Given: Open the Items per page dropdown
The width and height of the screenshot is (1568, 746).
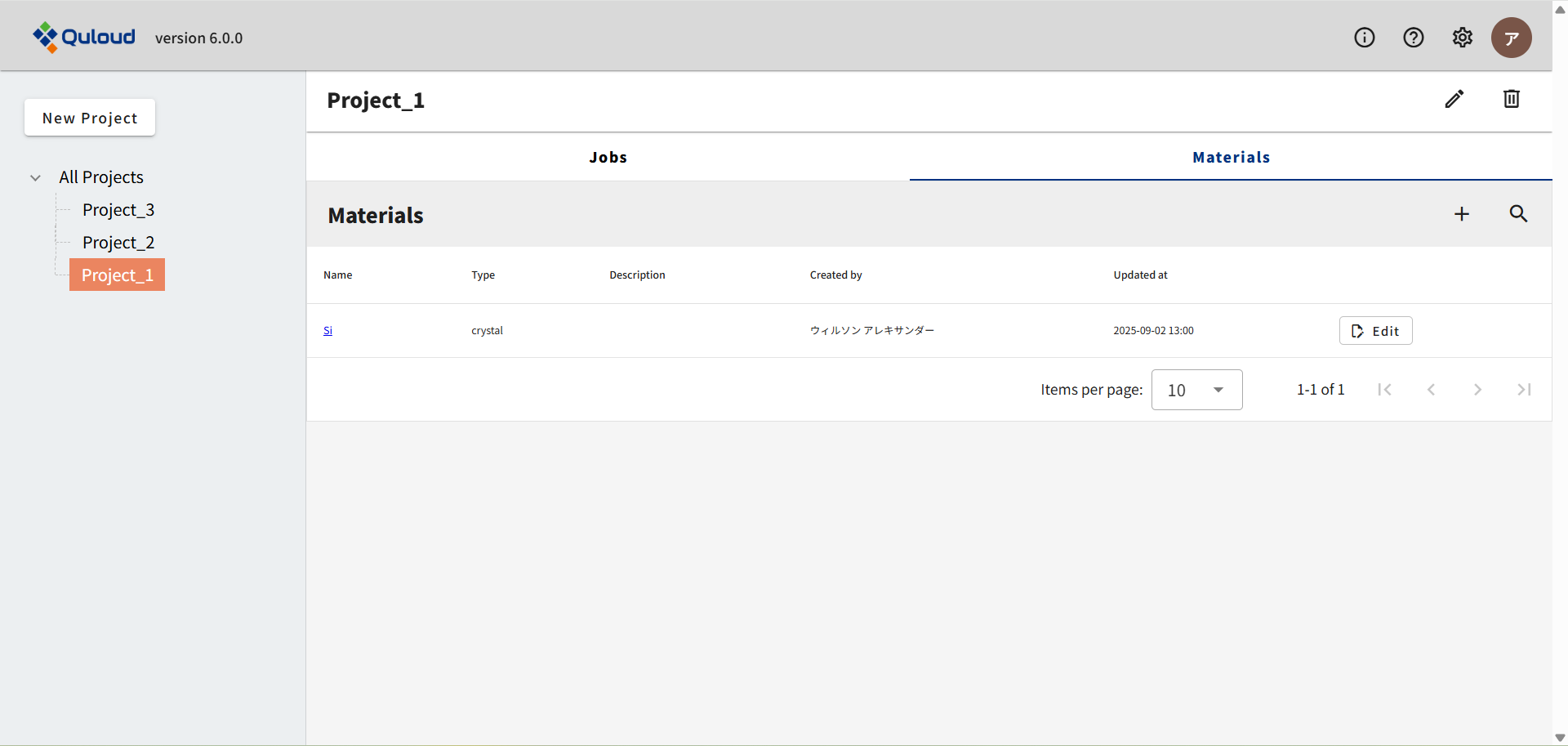Looking at the screenshot, I should pyautogui.click(x=1196, y=390).
